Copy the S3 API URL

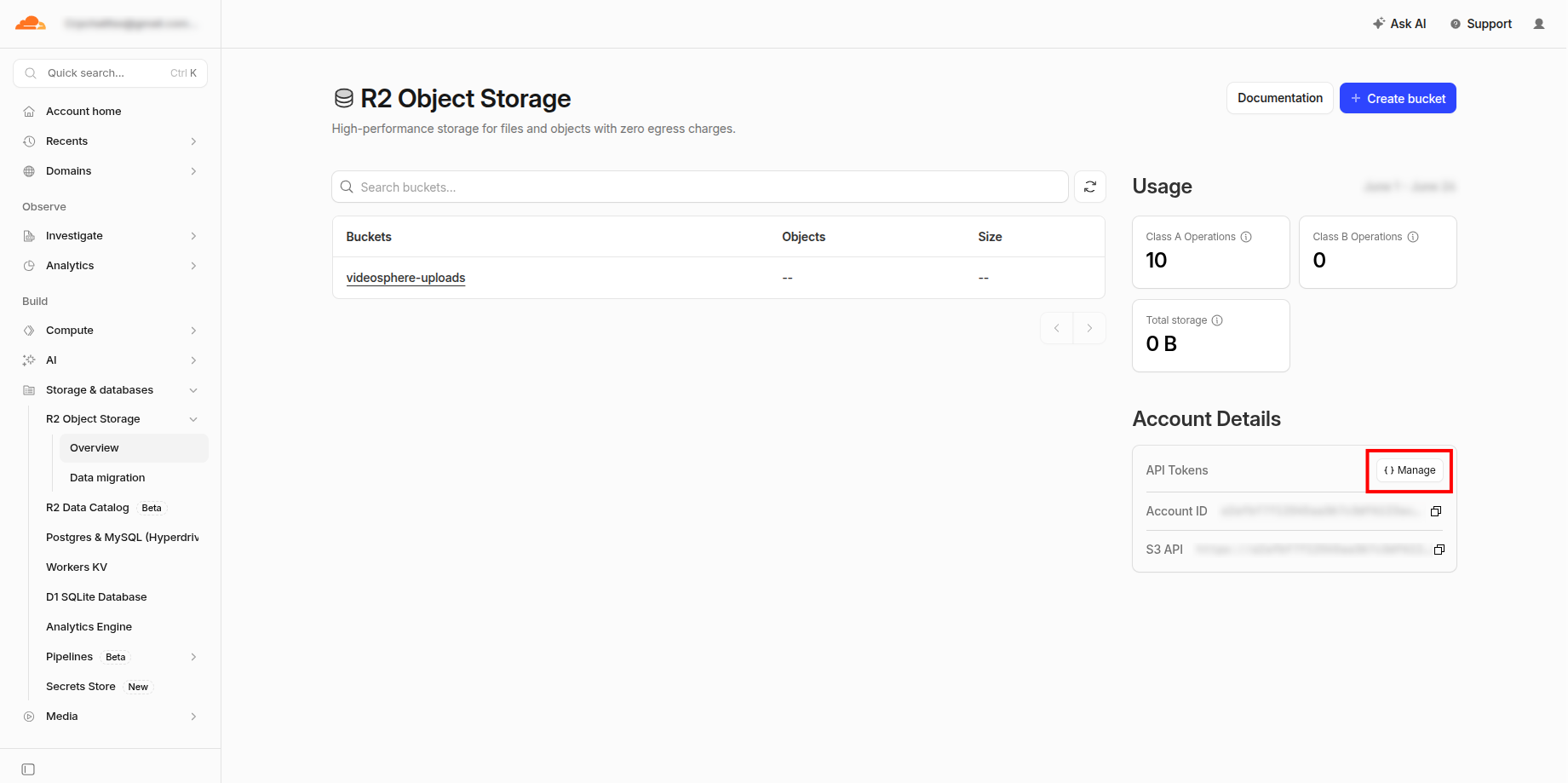1439,550
